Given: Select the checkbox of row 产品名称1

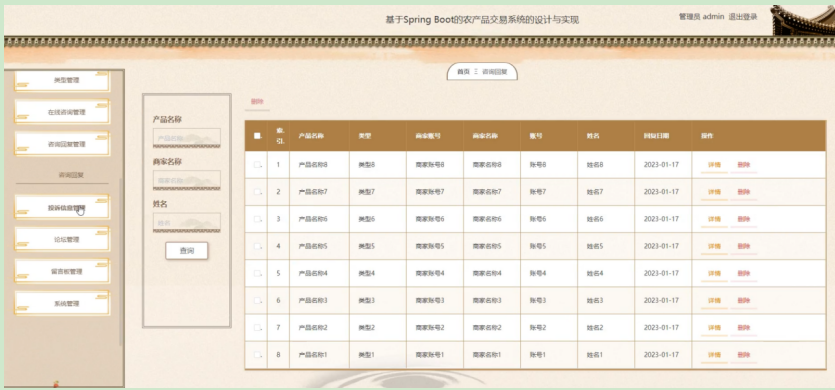Looking at the screenshot, I should [x=257, y=355].
